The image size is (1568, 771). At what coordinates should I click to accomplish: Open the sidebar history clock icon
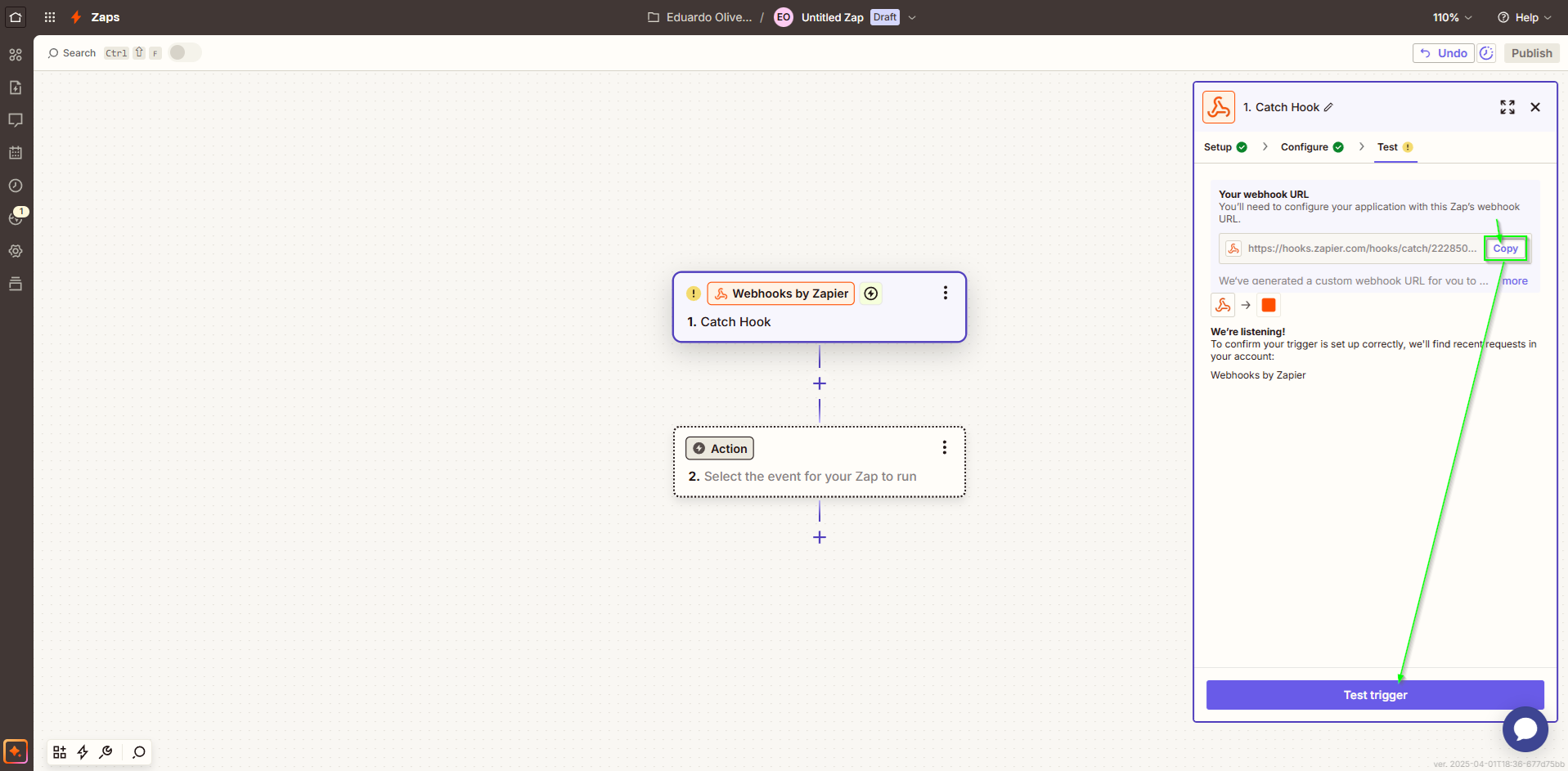16,186
